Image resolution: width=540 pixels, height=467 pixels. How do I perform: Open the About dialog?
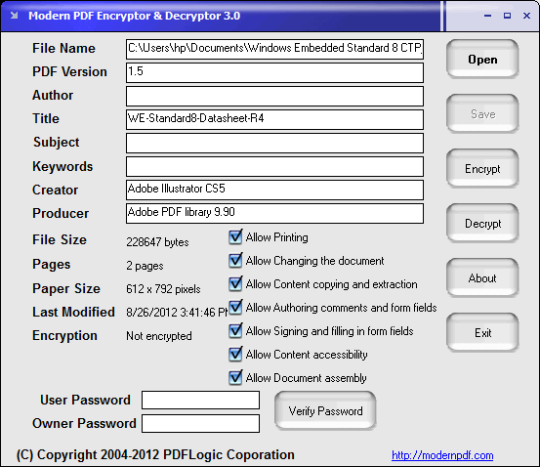pos(482,278)
